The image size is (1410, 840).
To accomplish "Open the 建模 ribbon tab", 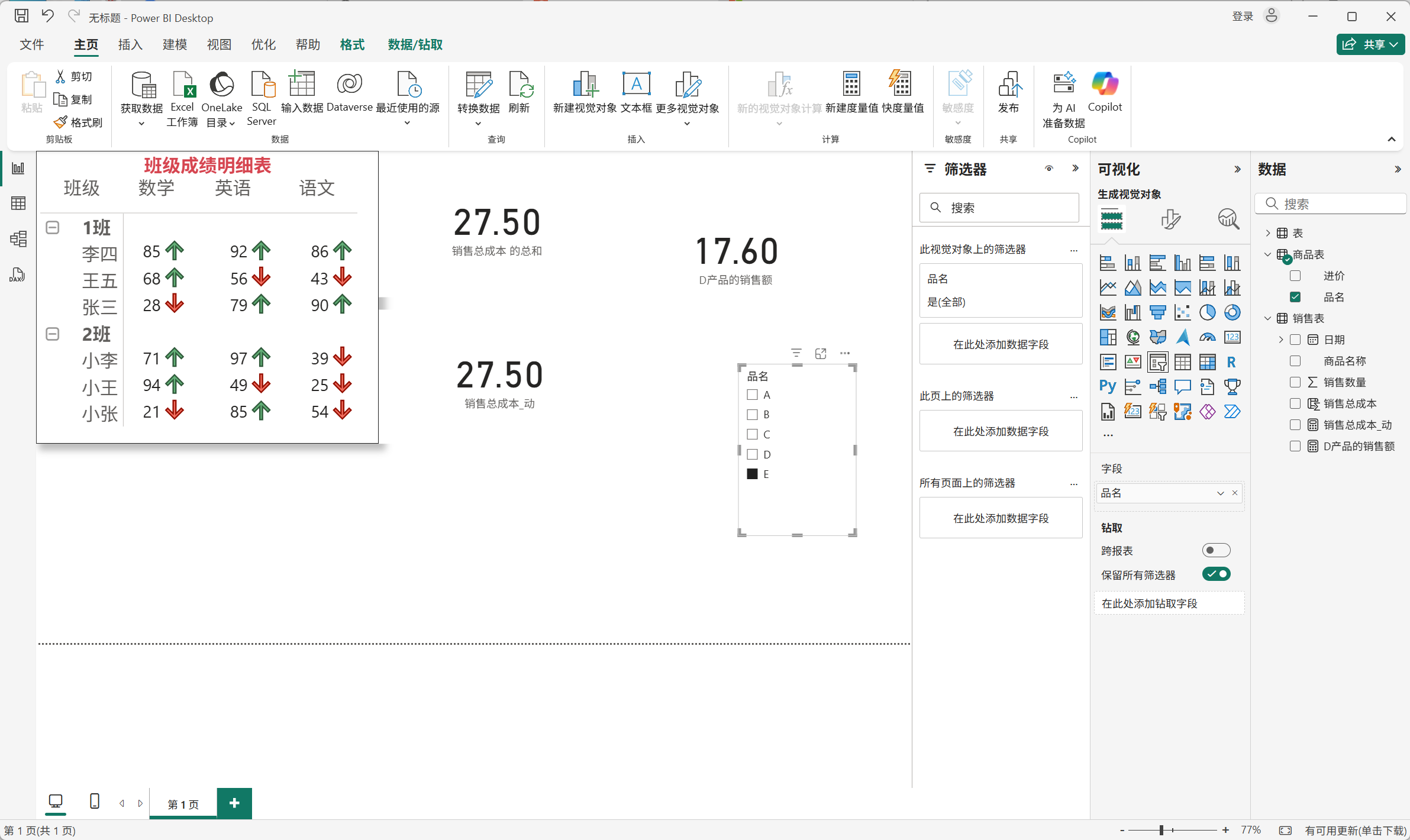I will pyautogui.click(x=175, y=44).
